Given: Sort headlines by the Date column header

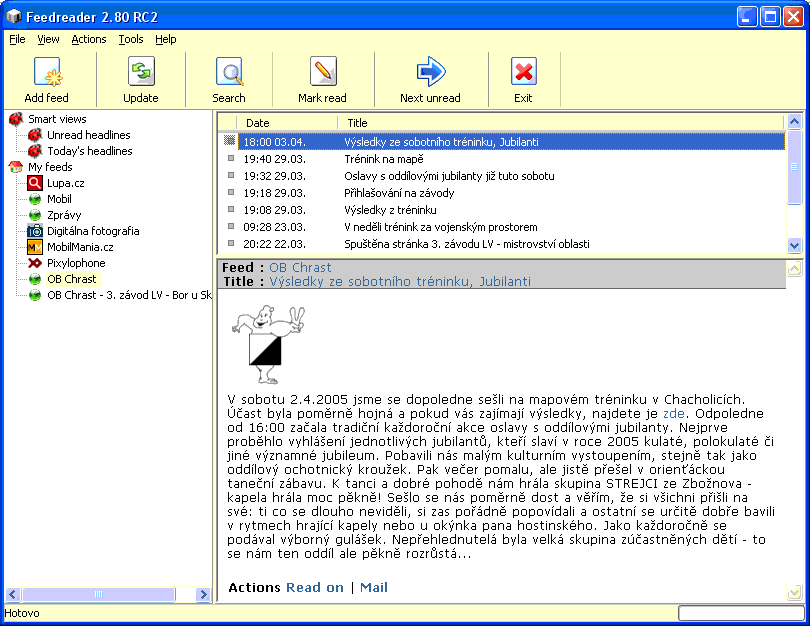Looking at the screenshot, I should point(287,123).
